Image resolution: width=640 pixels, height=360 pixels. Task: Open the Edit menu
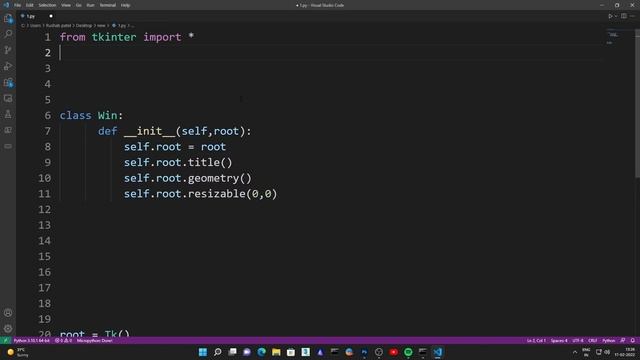click(x=30, y=5)
